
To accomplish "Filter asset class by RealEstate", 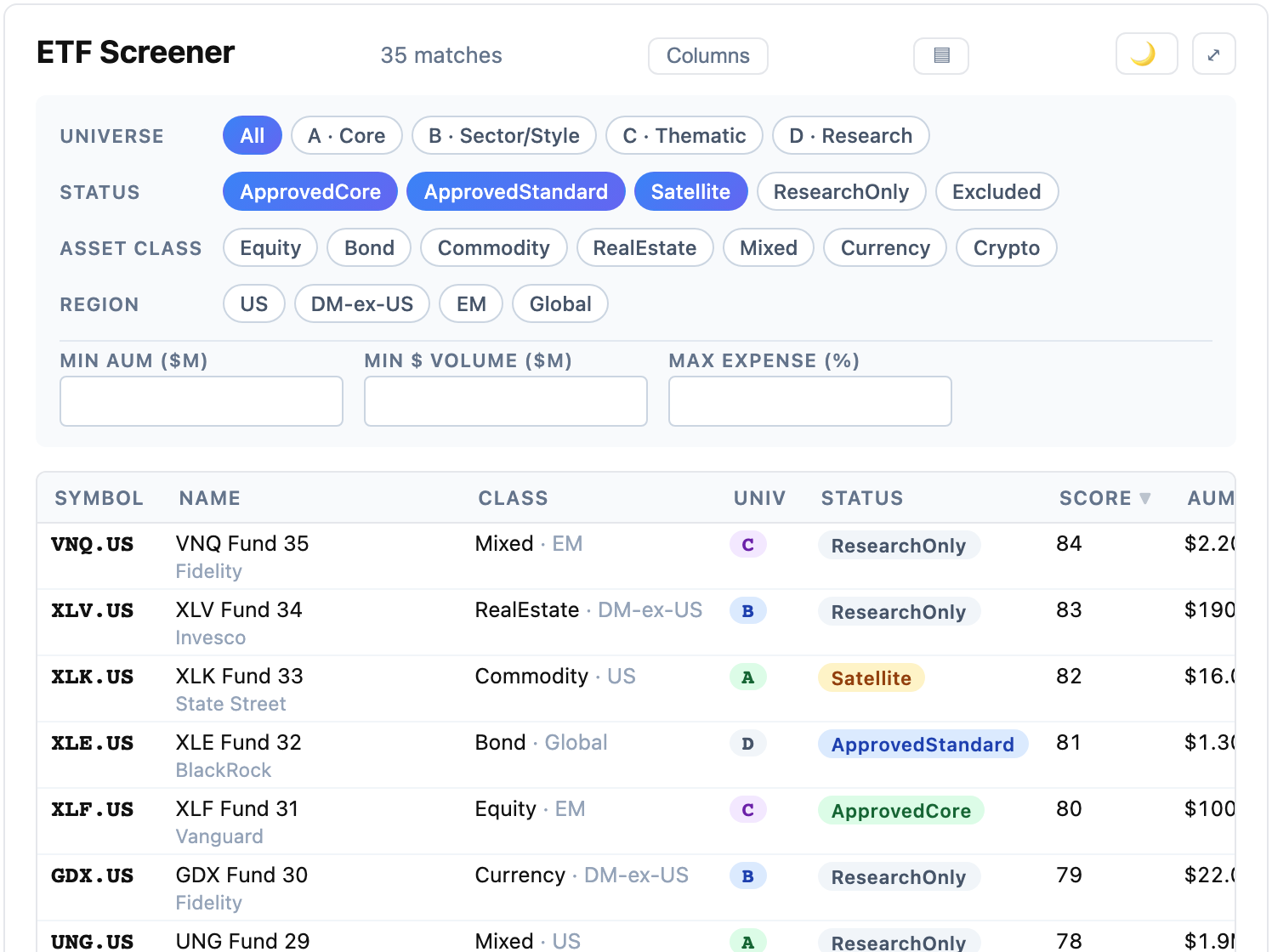I will point(645,247).
